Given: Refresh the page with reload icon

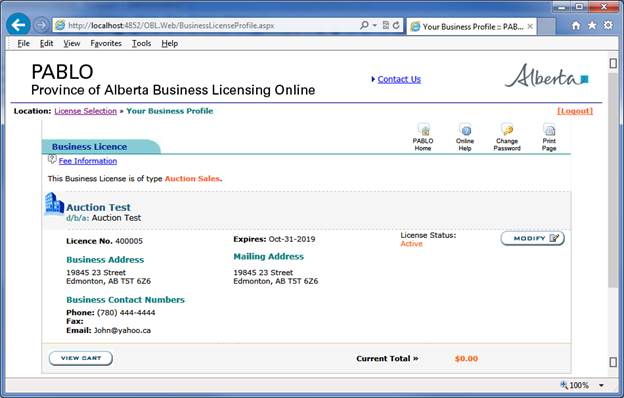Looking at the screenshot, I should (396, 25).
